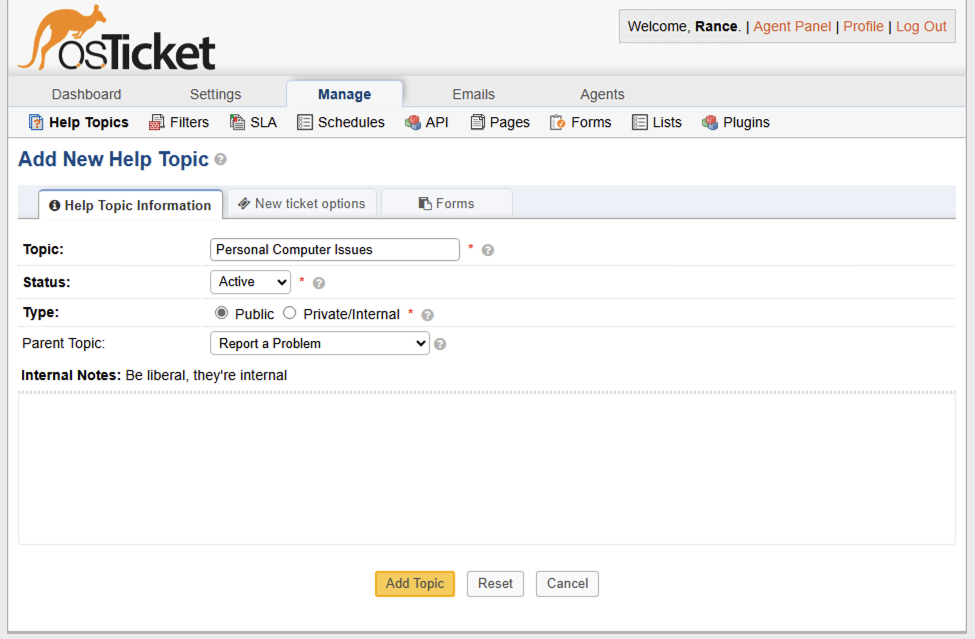Image resolution: width=975 pixels, height=639 pixels.
Task: Select the Public type radio button
Action: (x=221, y=313)
